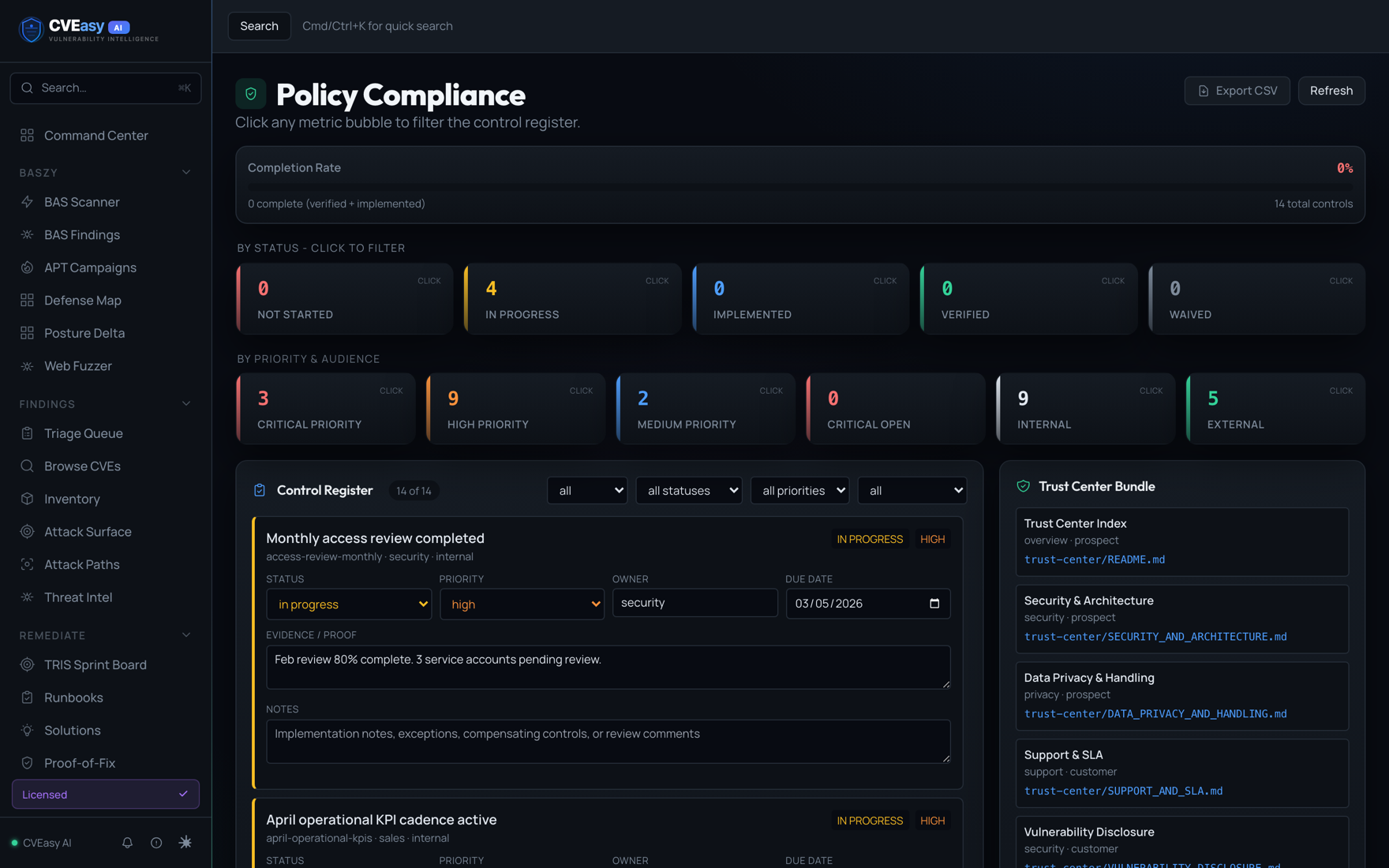Viewport: 1389px width, 868px height.
Task: Open trust-center/README.md link
Action: pyautogui.click(x=1094, y=559)
